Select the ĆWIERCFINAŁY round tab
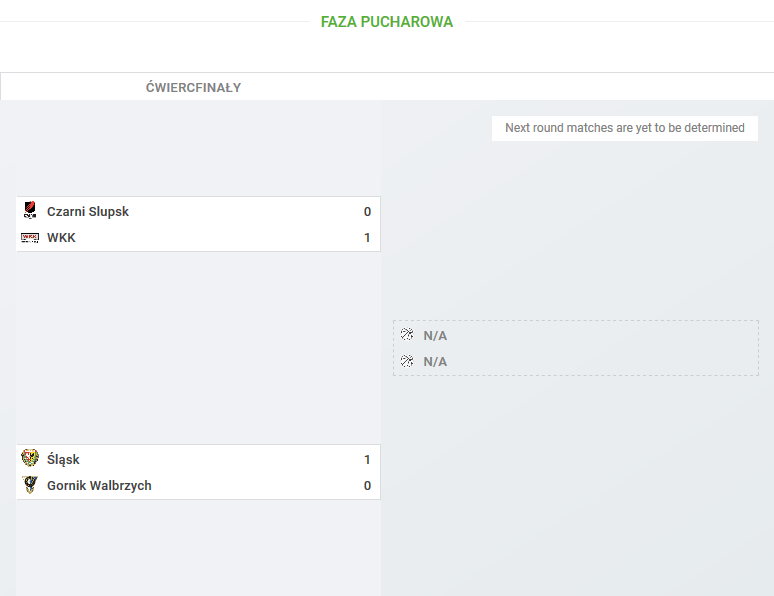Image resolution: width=774 pixels, height=596 pixels. [x=194, y=87]
